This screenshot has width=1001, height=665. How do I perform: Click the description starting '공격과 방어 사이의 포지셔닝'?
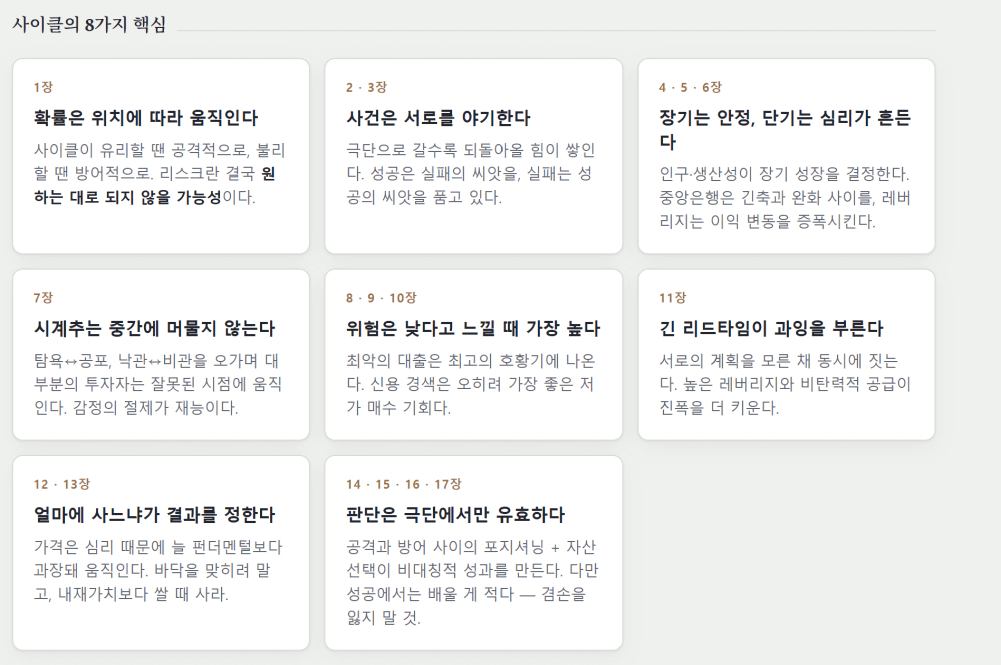472,582
